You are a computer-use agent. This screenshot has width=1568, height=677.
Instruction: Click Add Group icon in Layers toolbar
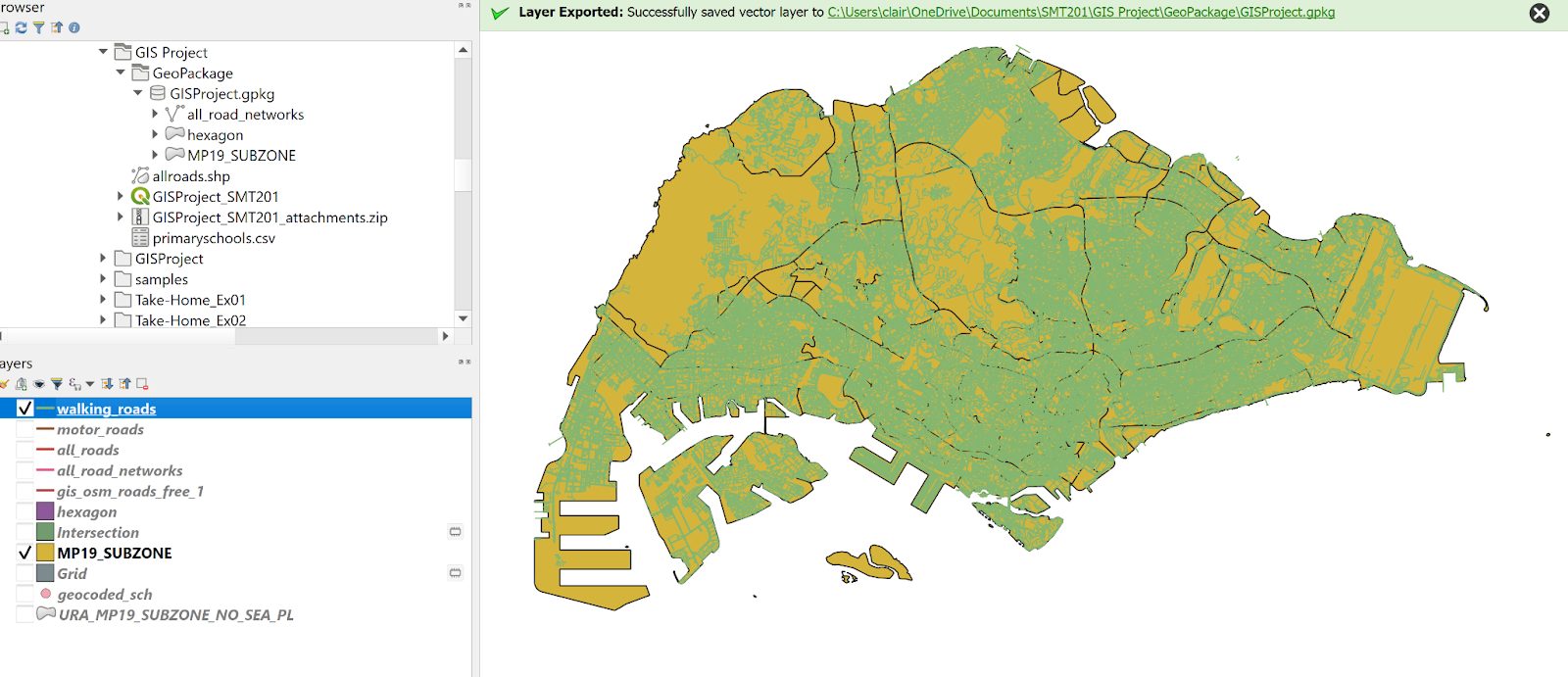pyautogui.click(x=21, y=384)
